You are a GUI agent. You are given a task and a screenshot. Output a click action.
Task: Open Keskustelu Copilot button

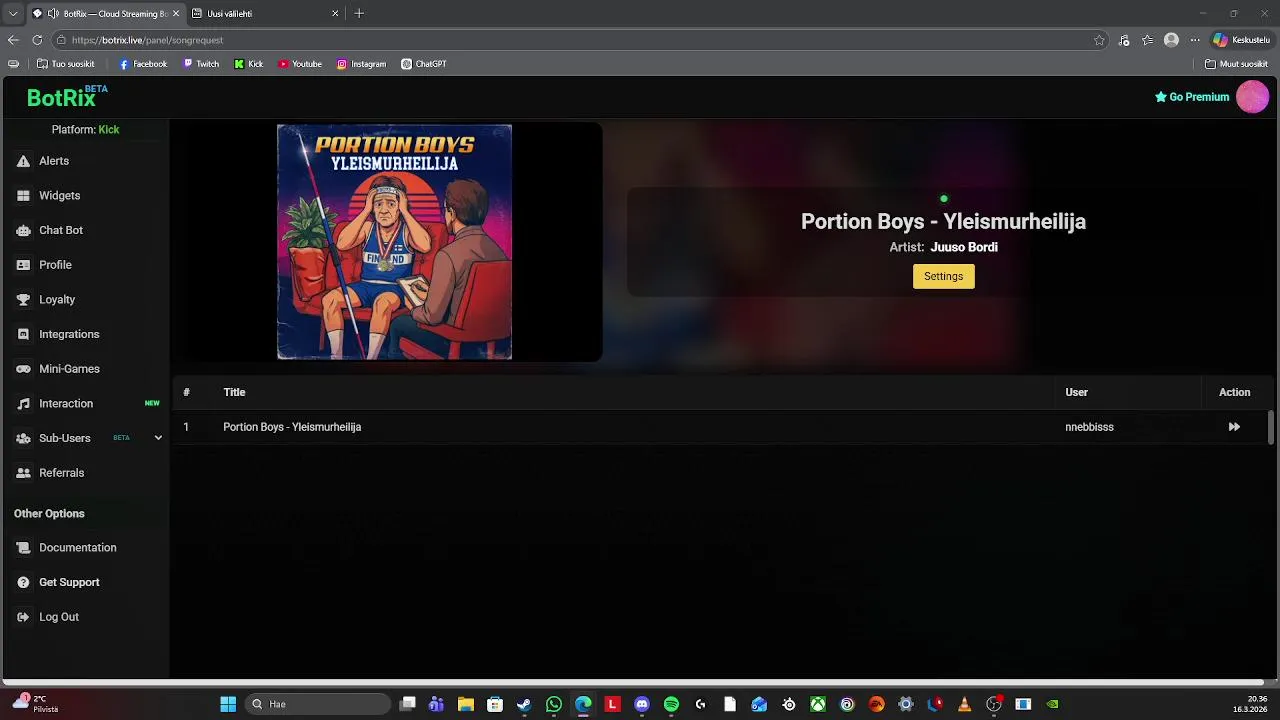coord(1241,40)
